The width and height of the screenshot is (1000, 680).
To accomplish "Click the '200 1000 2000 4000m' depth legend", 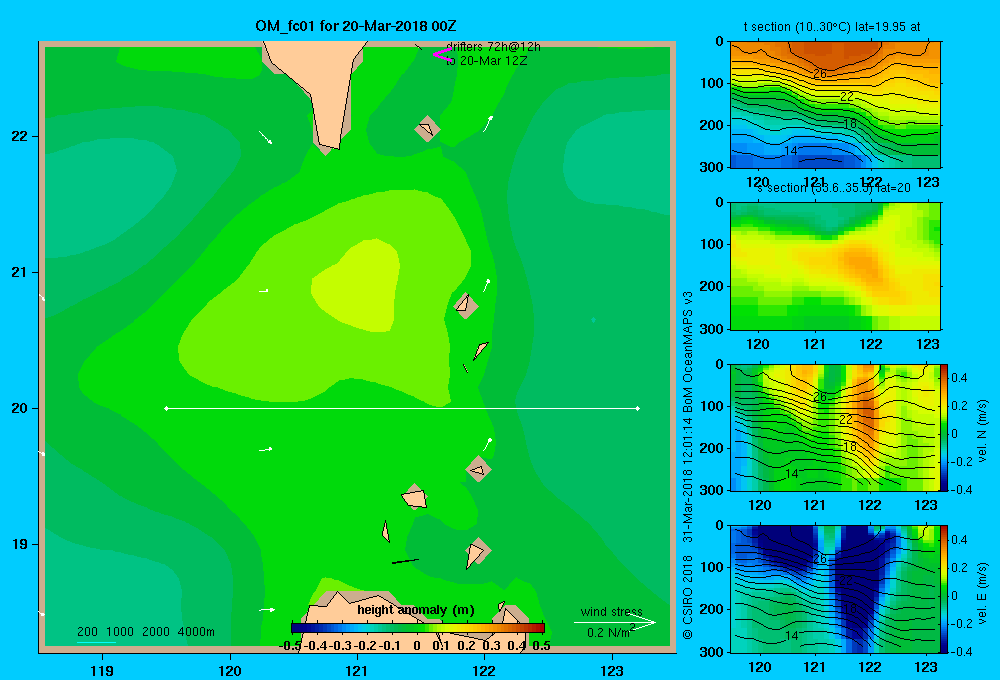I will click(x=145, y=632).
